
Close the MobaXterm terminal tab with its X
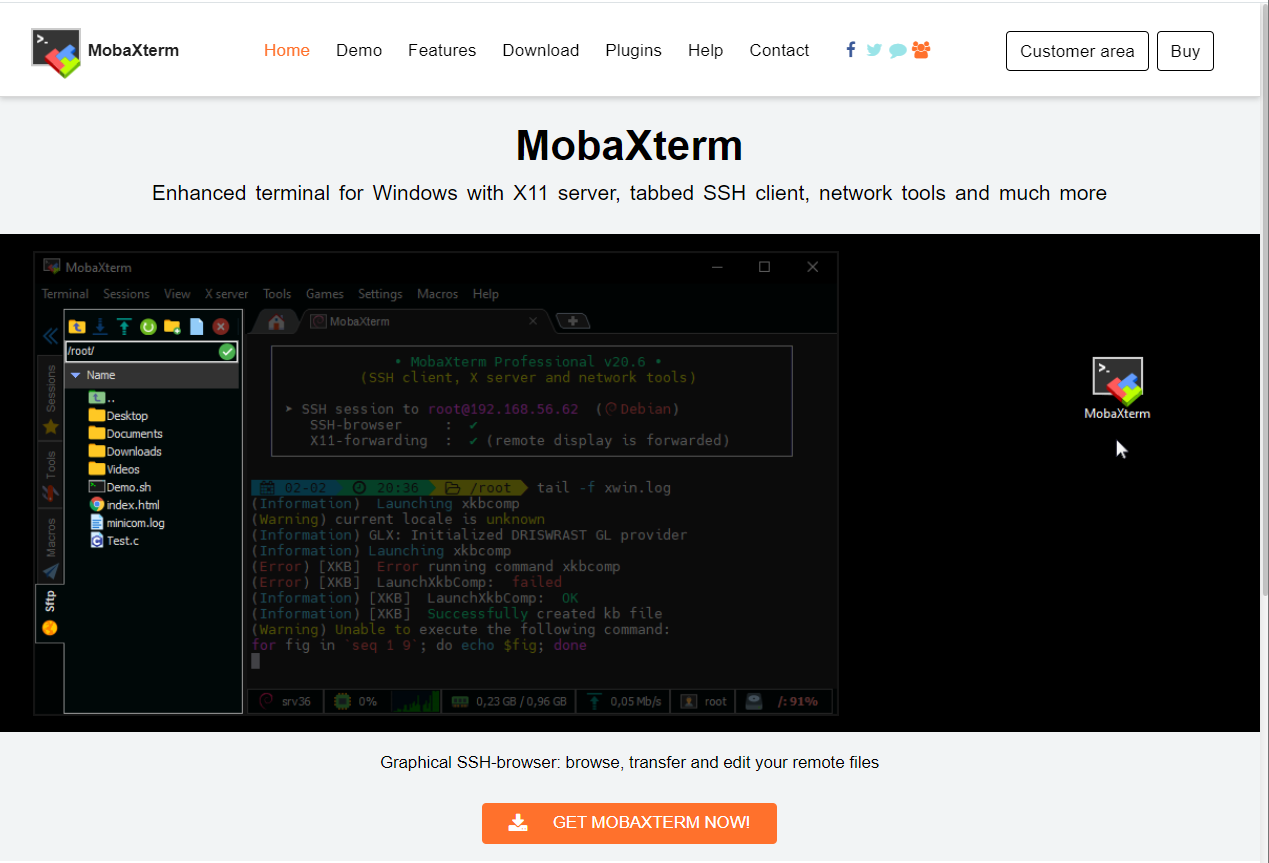[533, 321]
